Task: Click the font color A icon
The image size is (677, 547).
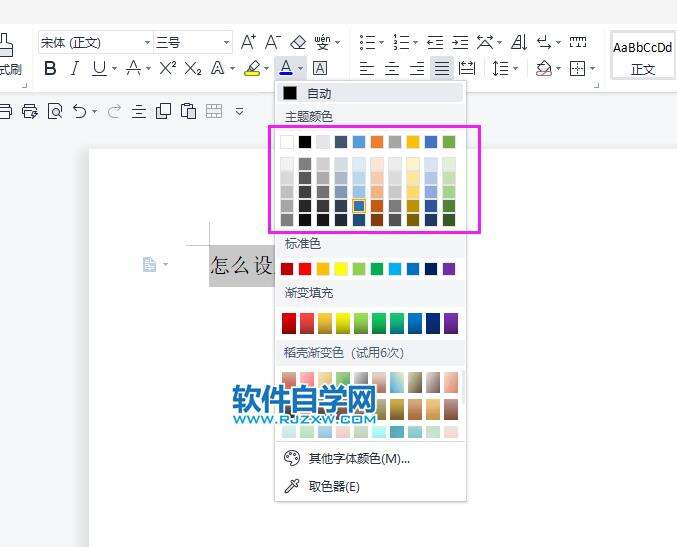Action: click(285, 67)
